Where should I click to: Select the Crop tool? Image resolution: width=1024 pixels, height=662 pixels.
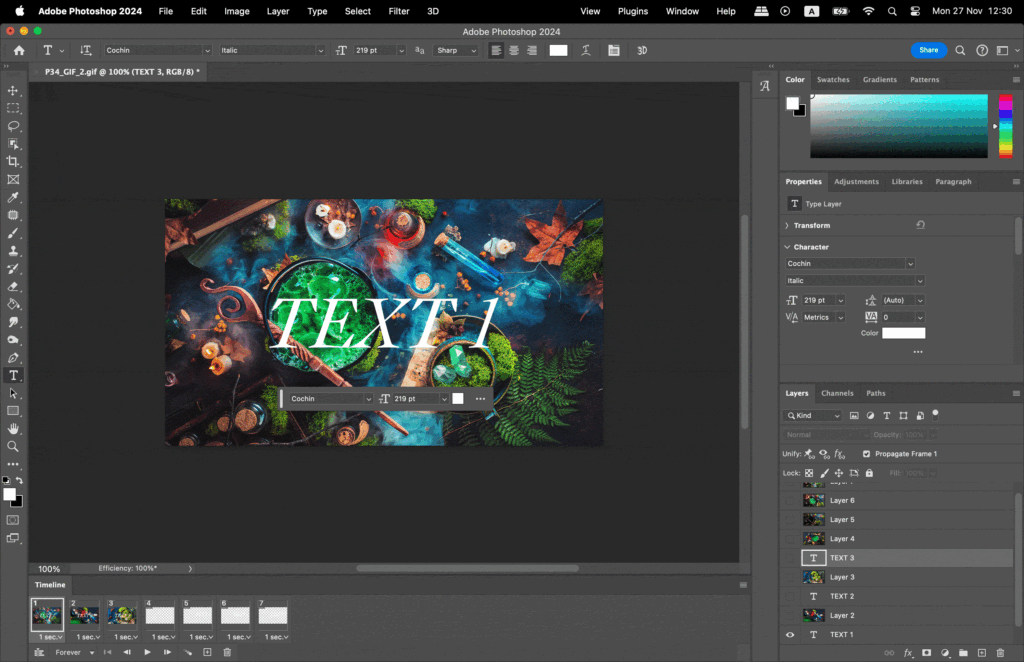tap(13, 161)
